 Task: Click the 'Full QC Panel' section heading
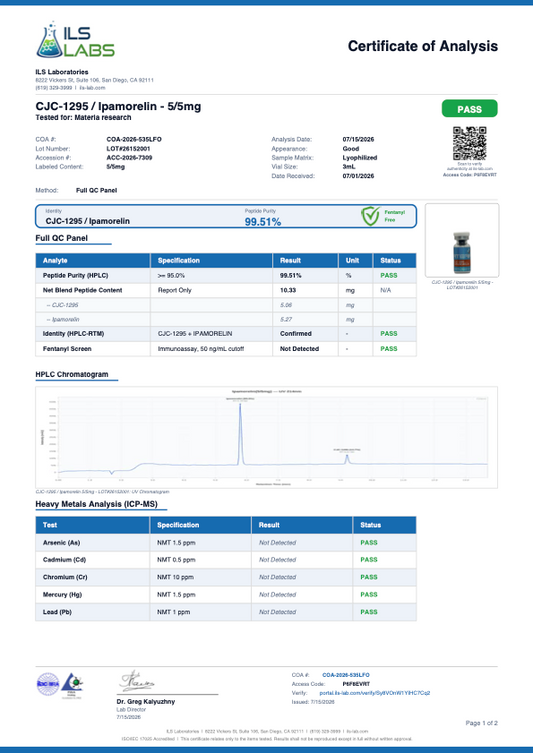click(61, 238)
